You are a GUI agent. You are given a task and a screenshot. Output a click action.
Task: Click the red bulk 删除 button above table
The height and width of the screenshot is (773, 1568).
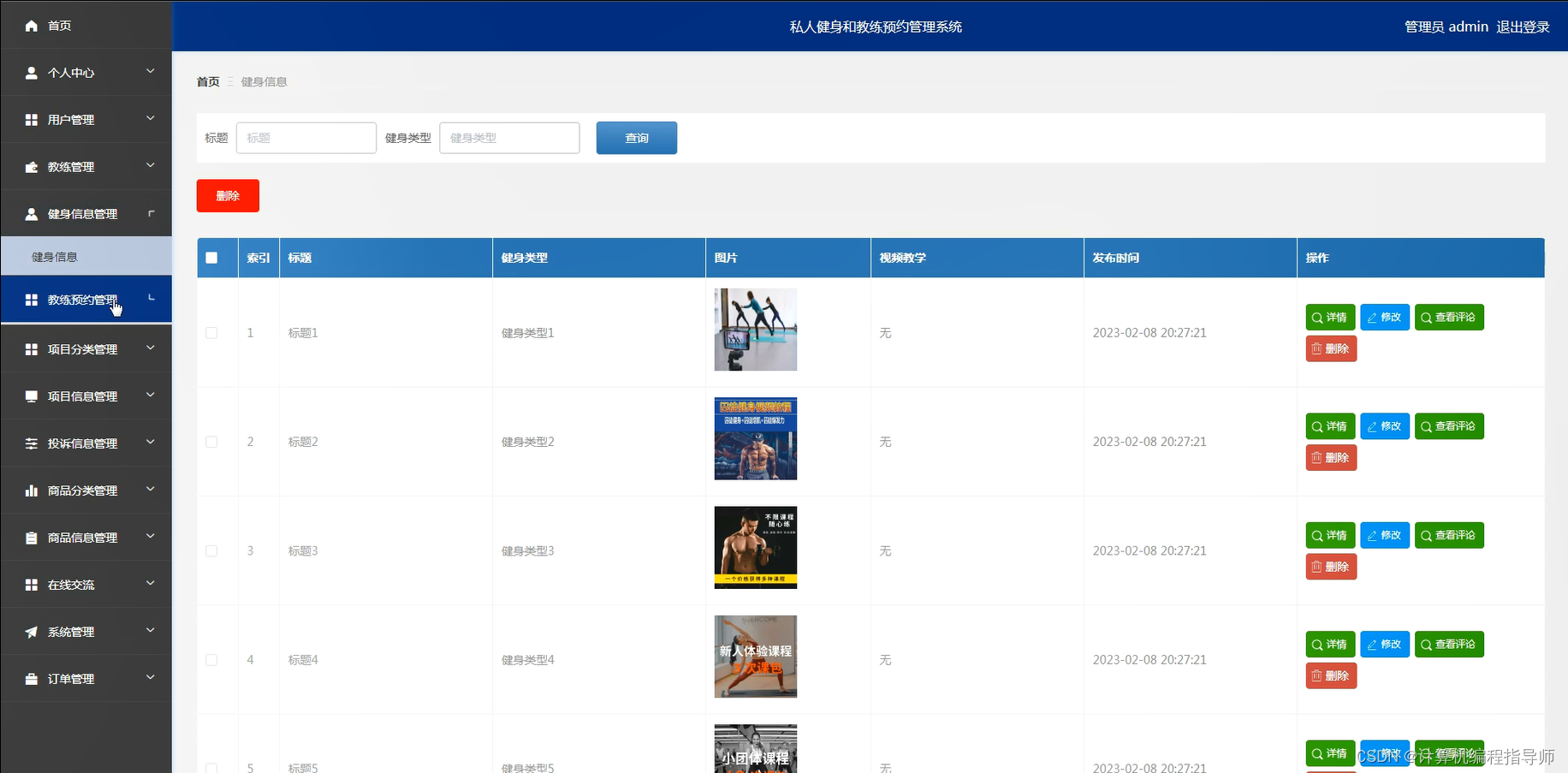228,196
